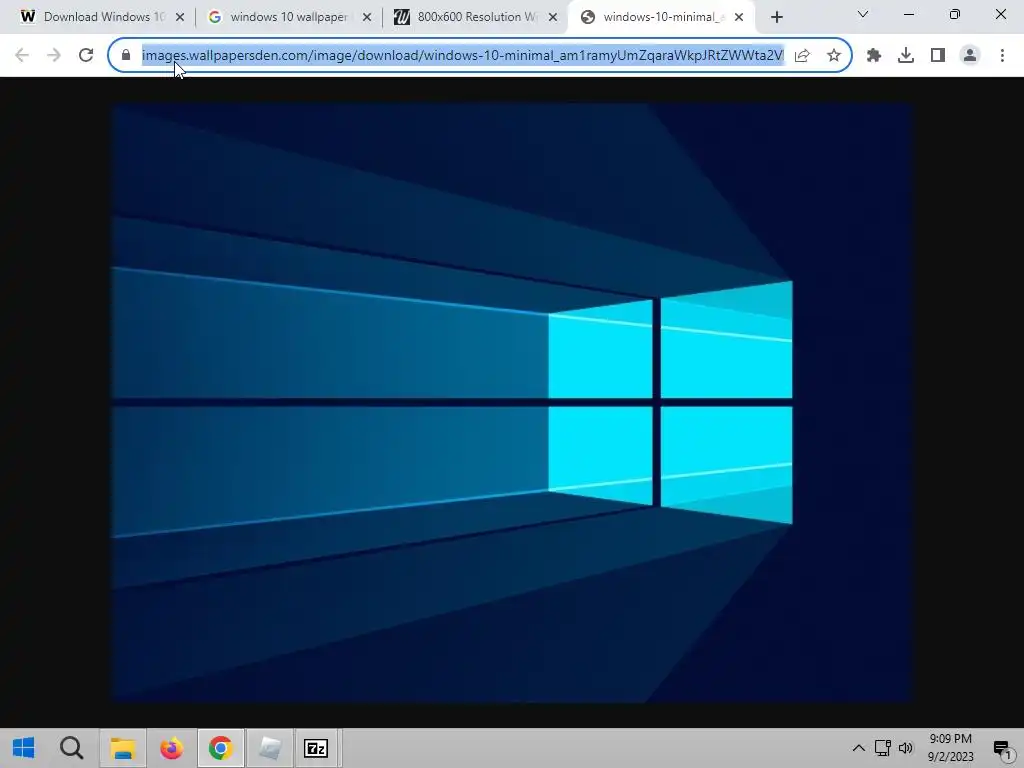Screen dimensions: 1024x768
Task: Open Chrome's three-dot menu
Action: (x=1002, y=56)
